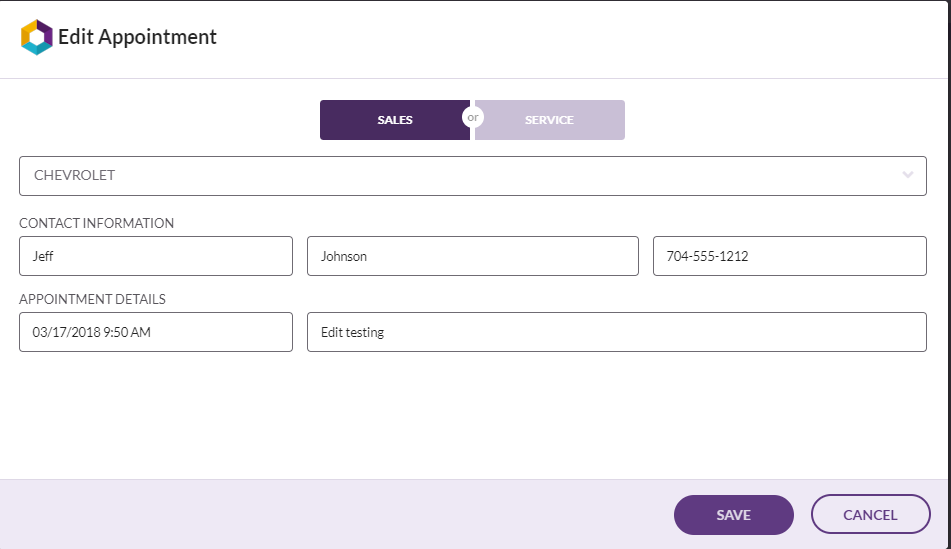The height and width of the screenshot is (549, 951).
Task: Switch appointment type to SERVICE
Action: click(549, 120)
